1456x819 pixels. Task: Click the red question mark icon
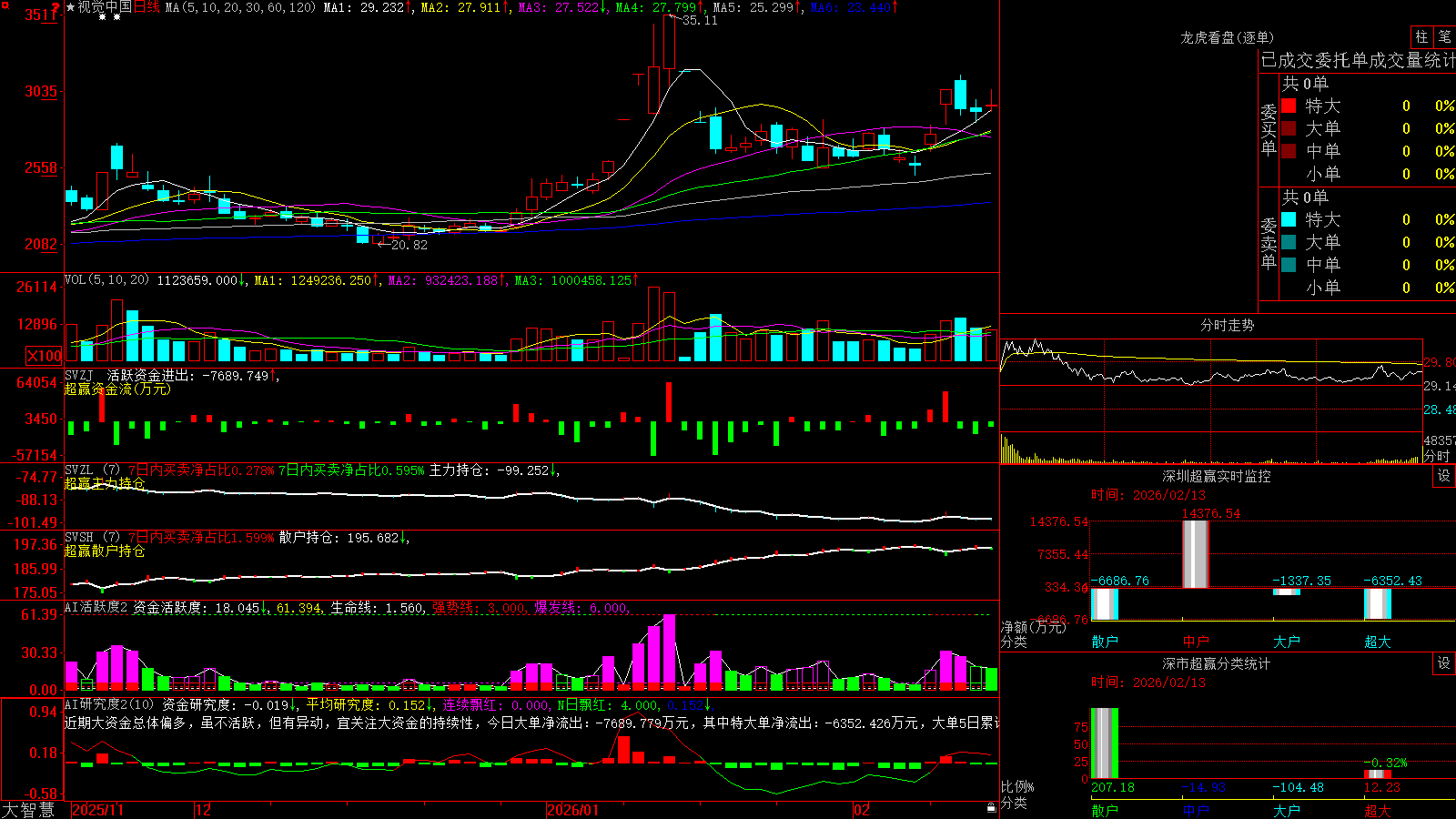tap(56, 7)
